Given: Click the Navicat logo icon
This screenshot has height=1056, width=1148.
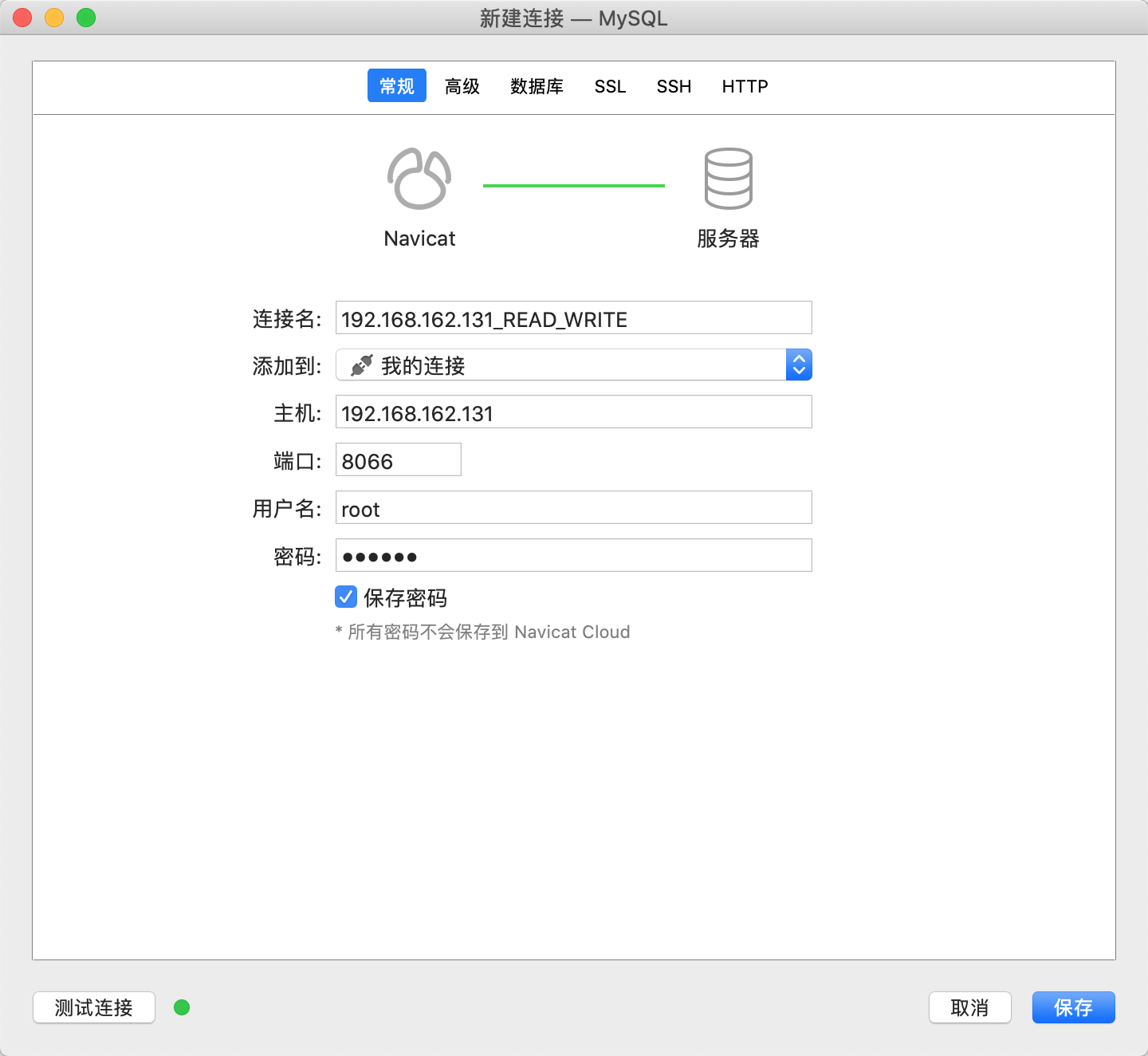Looking at the screenshot, I should 419,179.
